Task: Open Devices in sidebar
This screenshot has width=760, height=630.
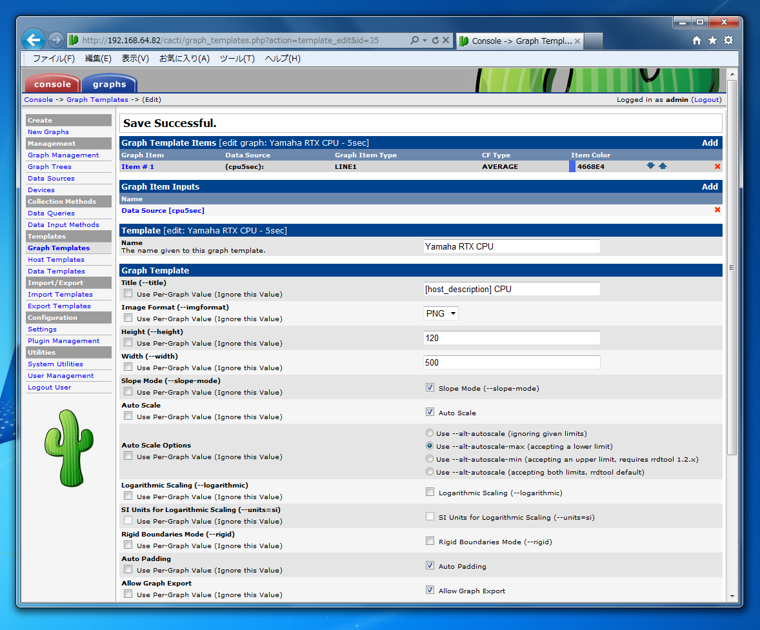Action: (41, 190)
